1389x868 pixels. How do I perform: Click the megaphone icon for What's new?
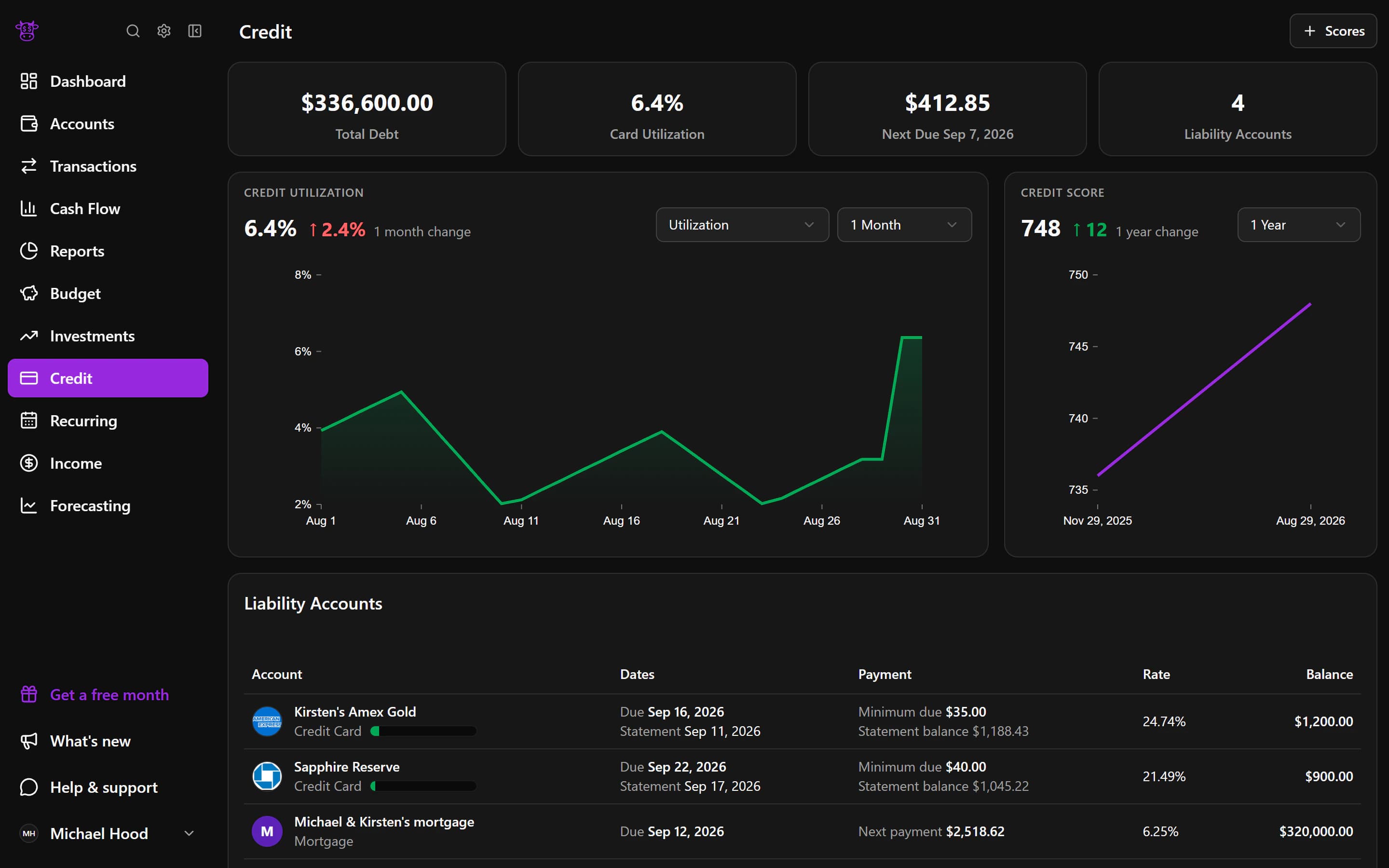(29, 741)
